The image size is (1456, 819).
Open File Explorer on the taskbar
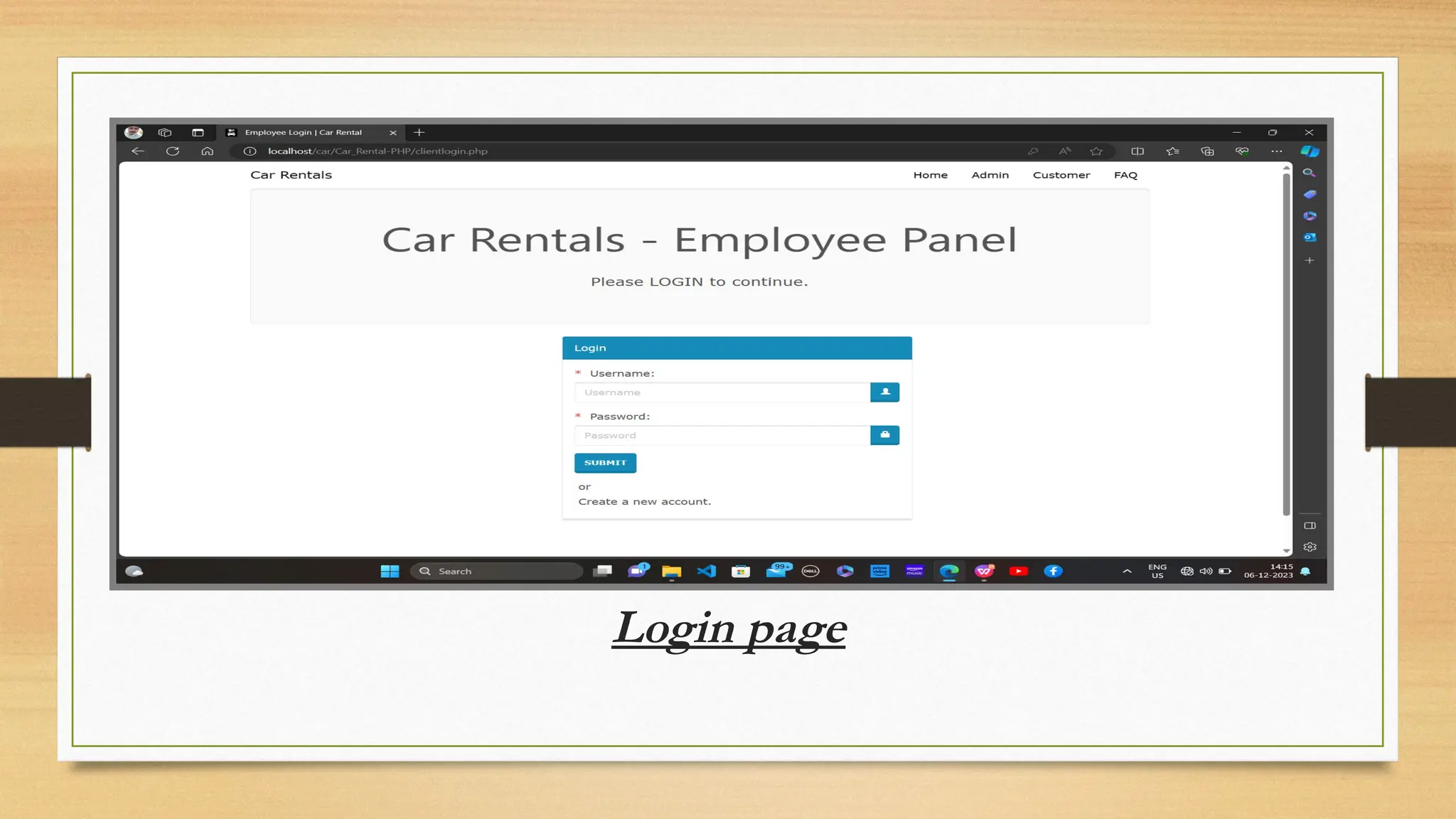[671, 572]
